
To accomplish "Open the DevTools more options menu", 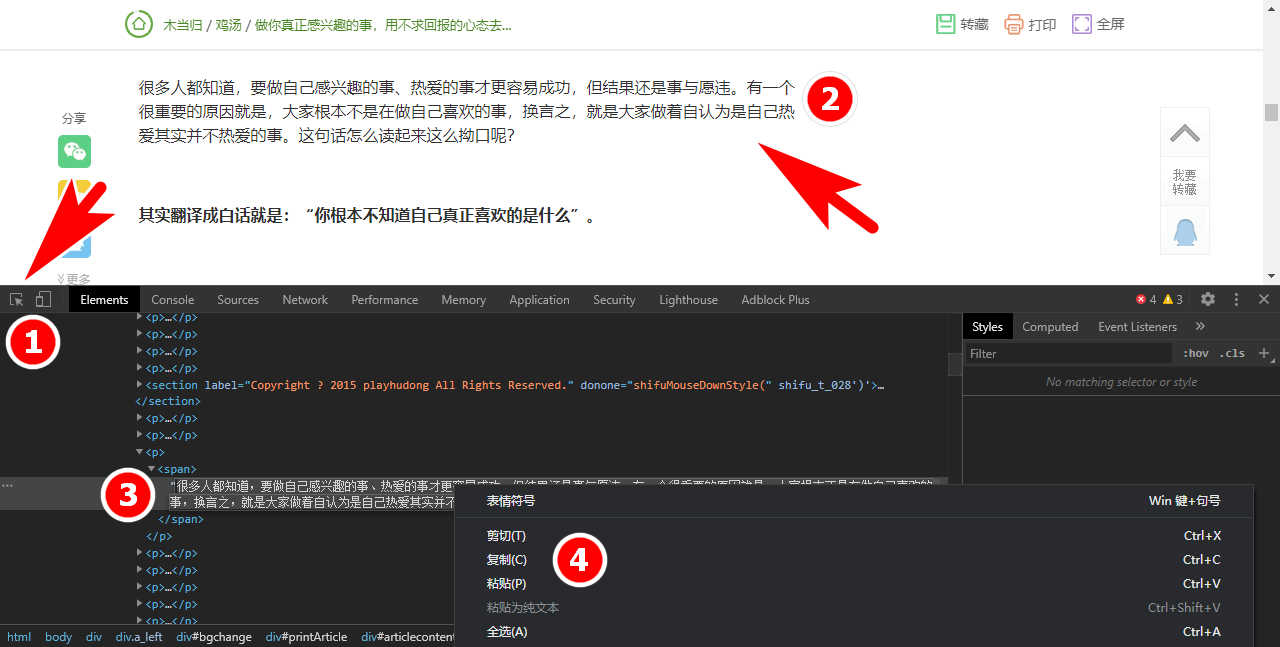I will point(1236,299).
